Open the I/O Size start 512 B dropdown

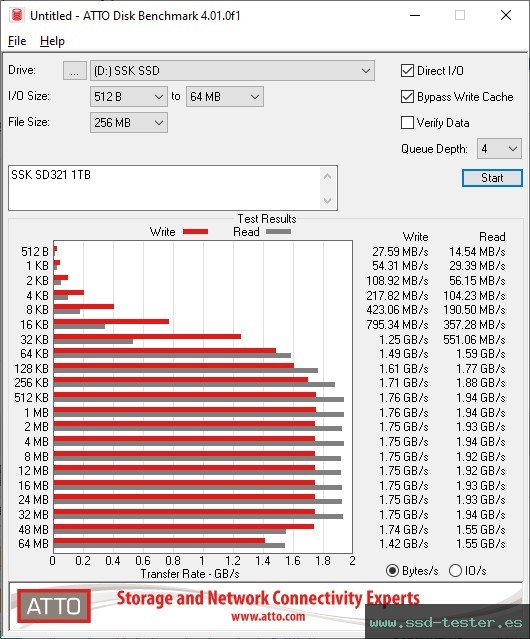(129, 97)
